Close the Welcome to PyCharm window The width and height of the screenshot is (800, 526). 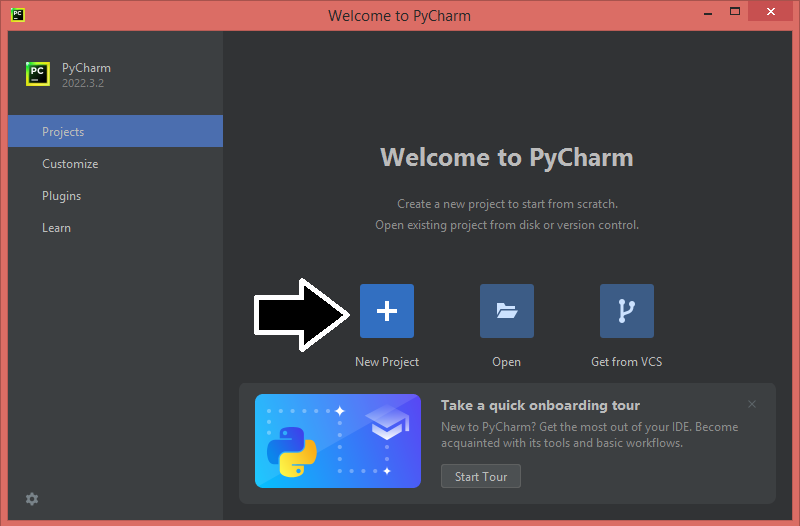(x=770, y=12)
